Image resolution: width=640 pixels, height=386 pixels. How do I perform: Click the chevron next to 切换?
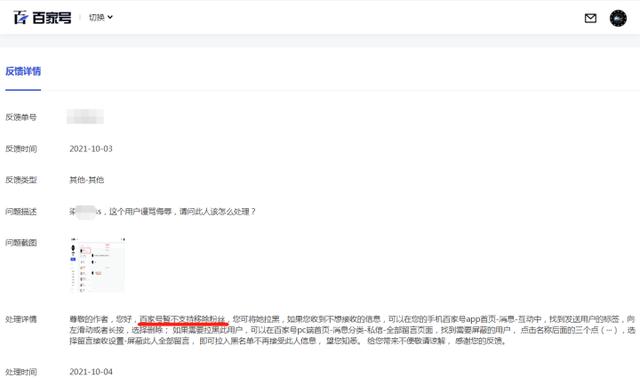pyautogui.click(x=110, y=17)
